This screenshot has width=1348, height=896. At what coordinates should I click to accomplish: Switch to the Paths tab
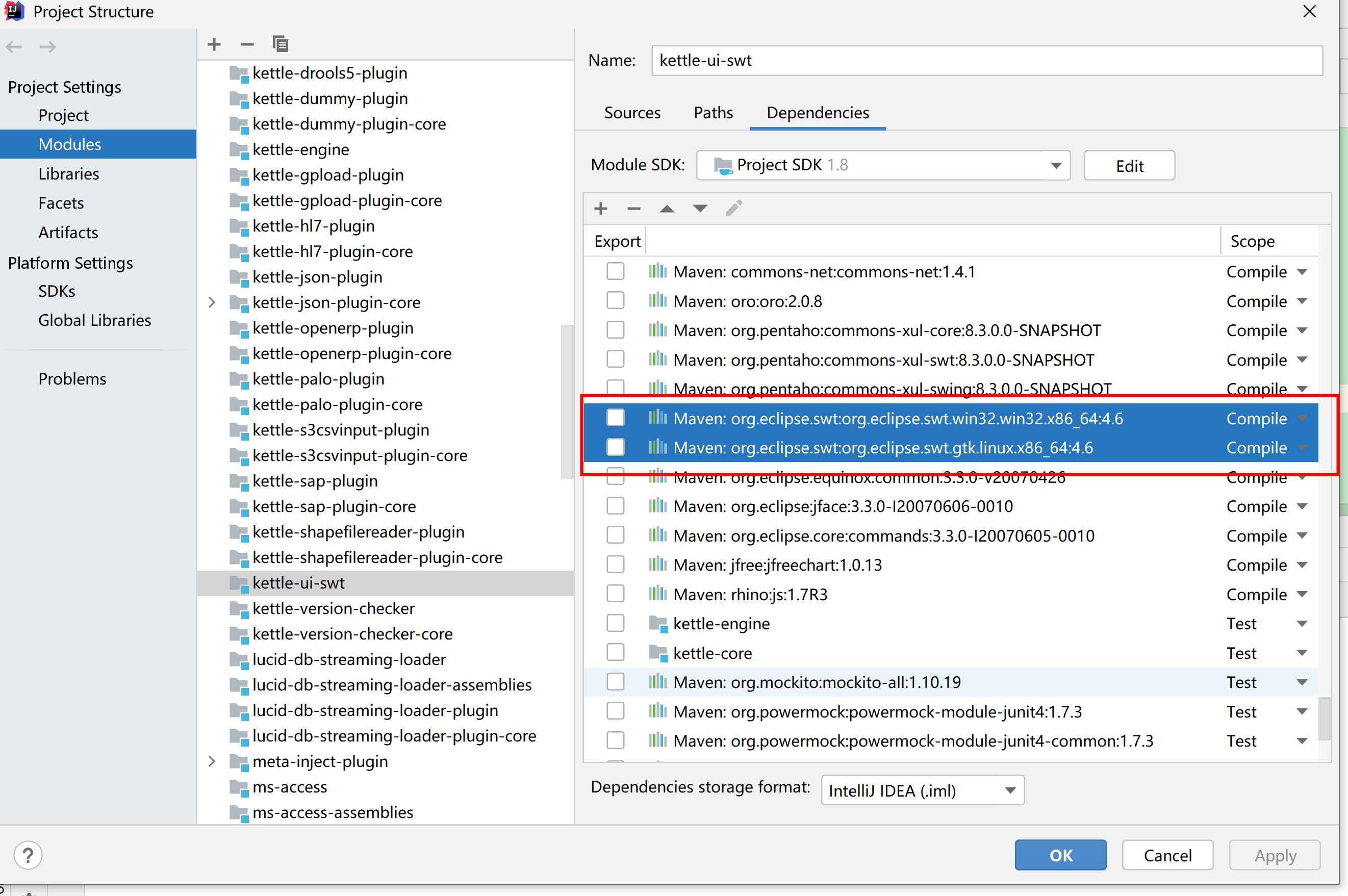713,113
